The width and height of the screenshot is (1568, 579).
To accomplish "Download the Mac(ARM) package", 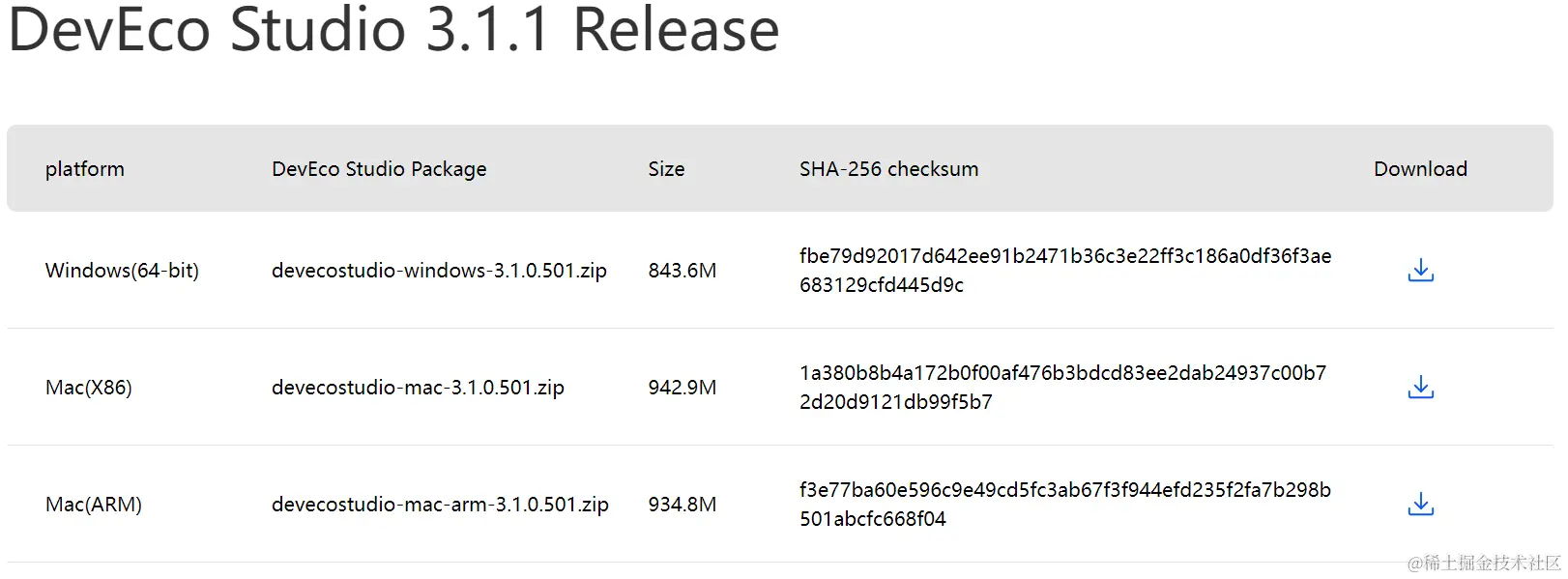I will 1420,505.
